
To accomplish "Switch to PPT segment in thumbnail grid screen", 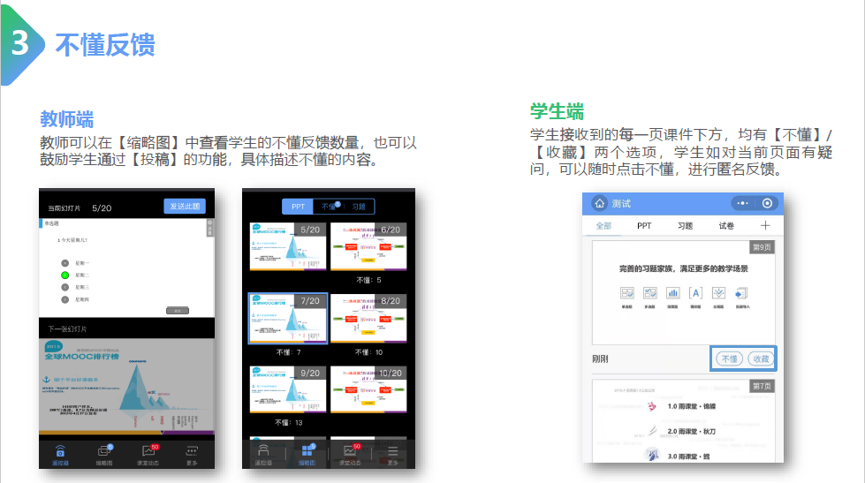I will click(x=298, y=206).
